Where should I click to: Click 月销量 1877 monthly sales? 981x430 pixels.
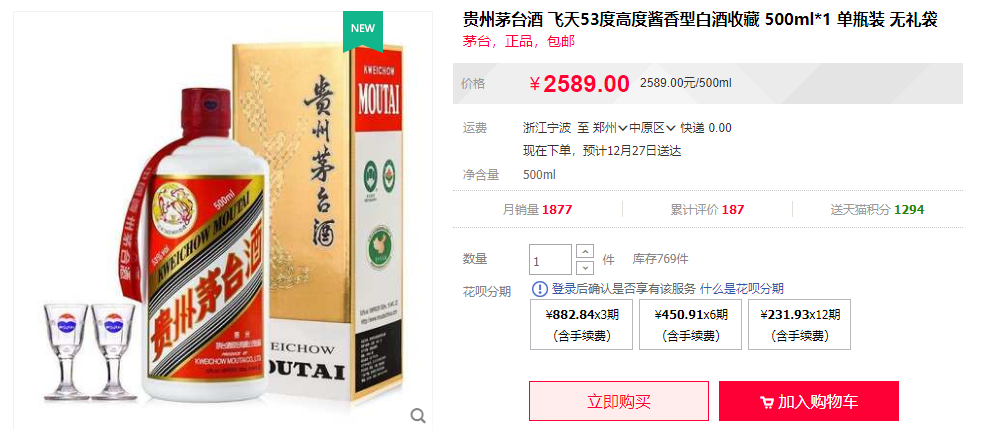coord(537,210)
